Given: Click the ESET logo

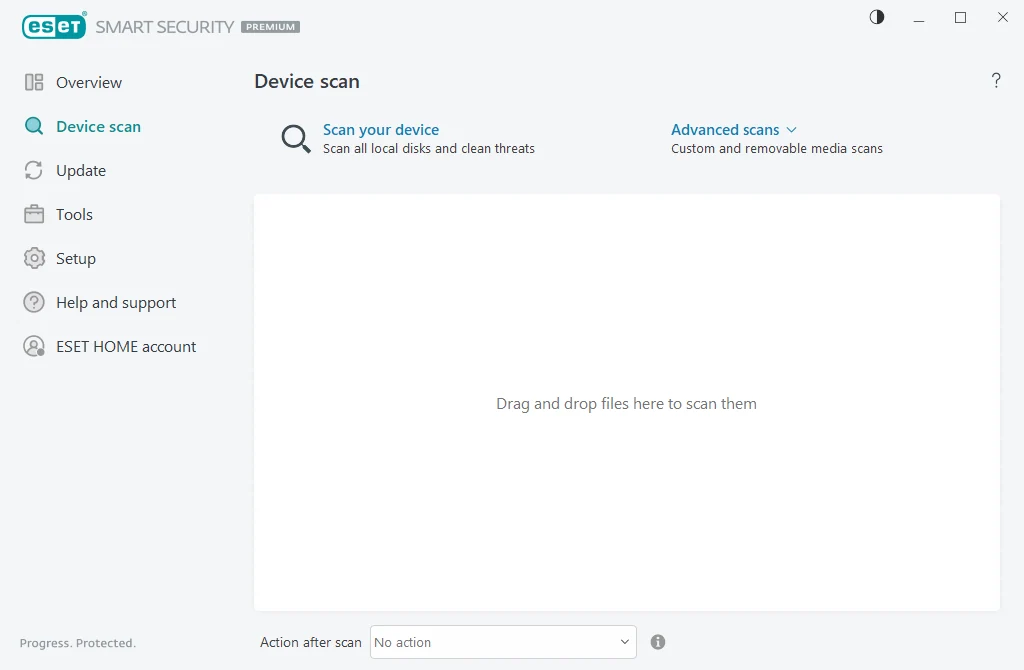Looking at the screenshot, I should (x=54, y=26).
